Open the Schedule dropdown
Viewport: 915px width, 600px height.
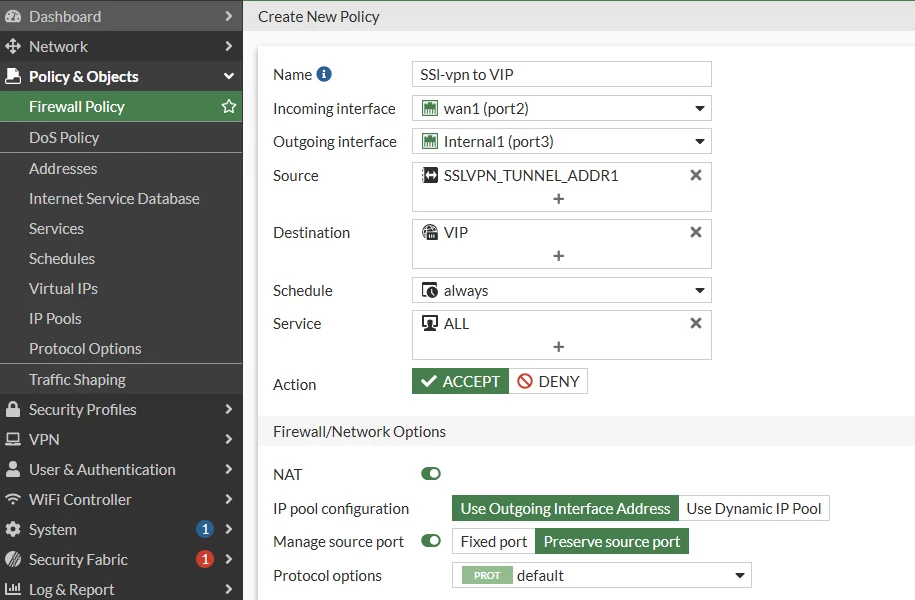click(561, 290)
